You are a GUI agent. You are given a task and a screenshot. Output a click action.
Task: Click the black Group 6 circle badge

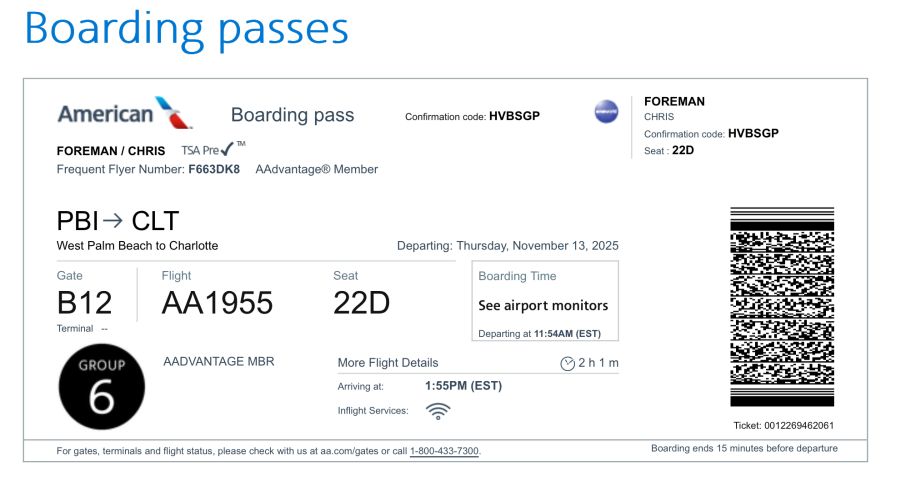point(102,383)
